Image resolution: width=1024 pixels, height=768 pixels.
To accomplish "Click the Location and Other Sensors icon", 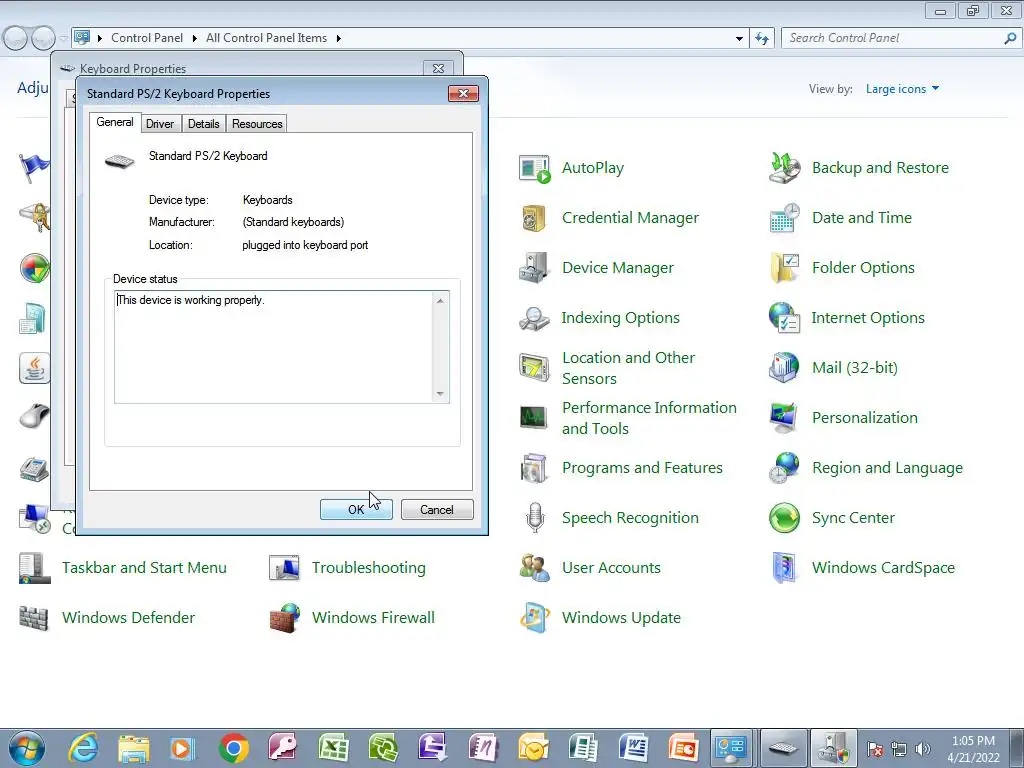I will coord(534,368).
